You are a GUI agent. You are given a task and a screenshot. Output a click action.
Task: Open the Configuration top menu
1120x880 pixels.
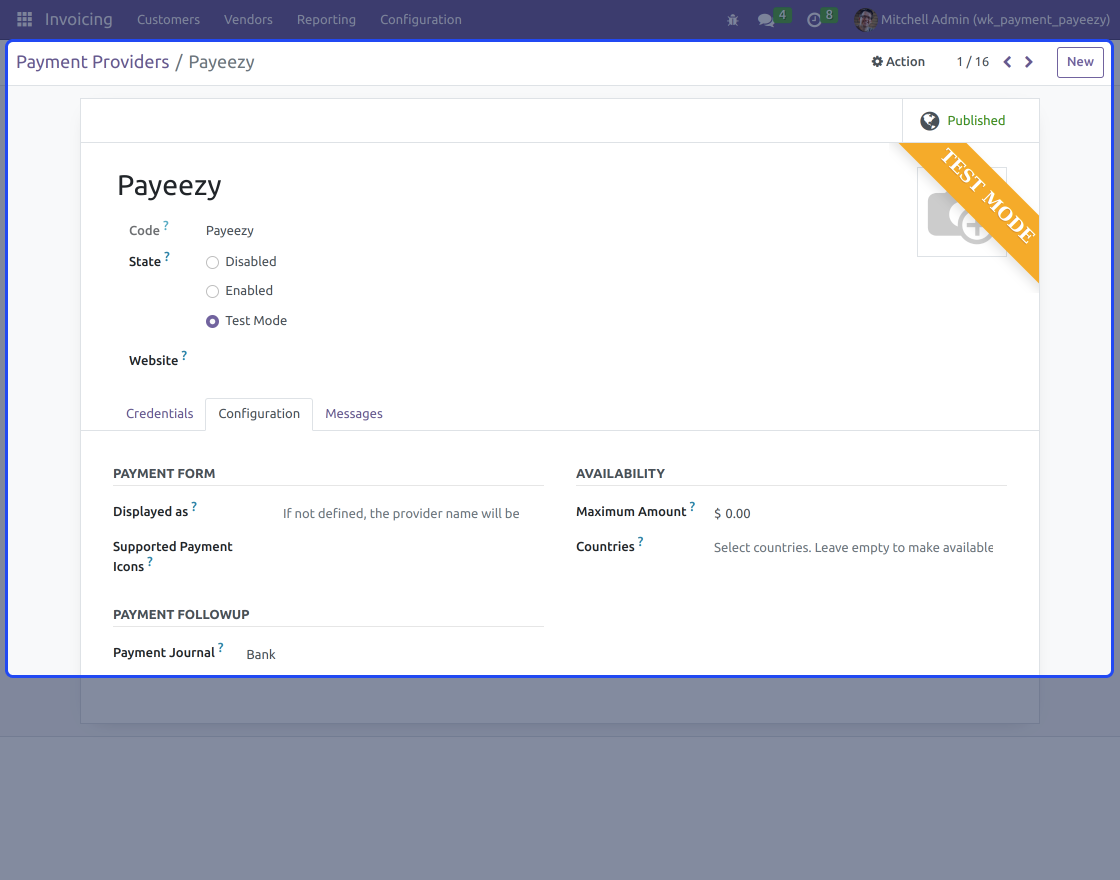(x=421, y=20)
